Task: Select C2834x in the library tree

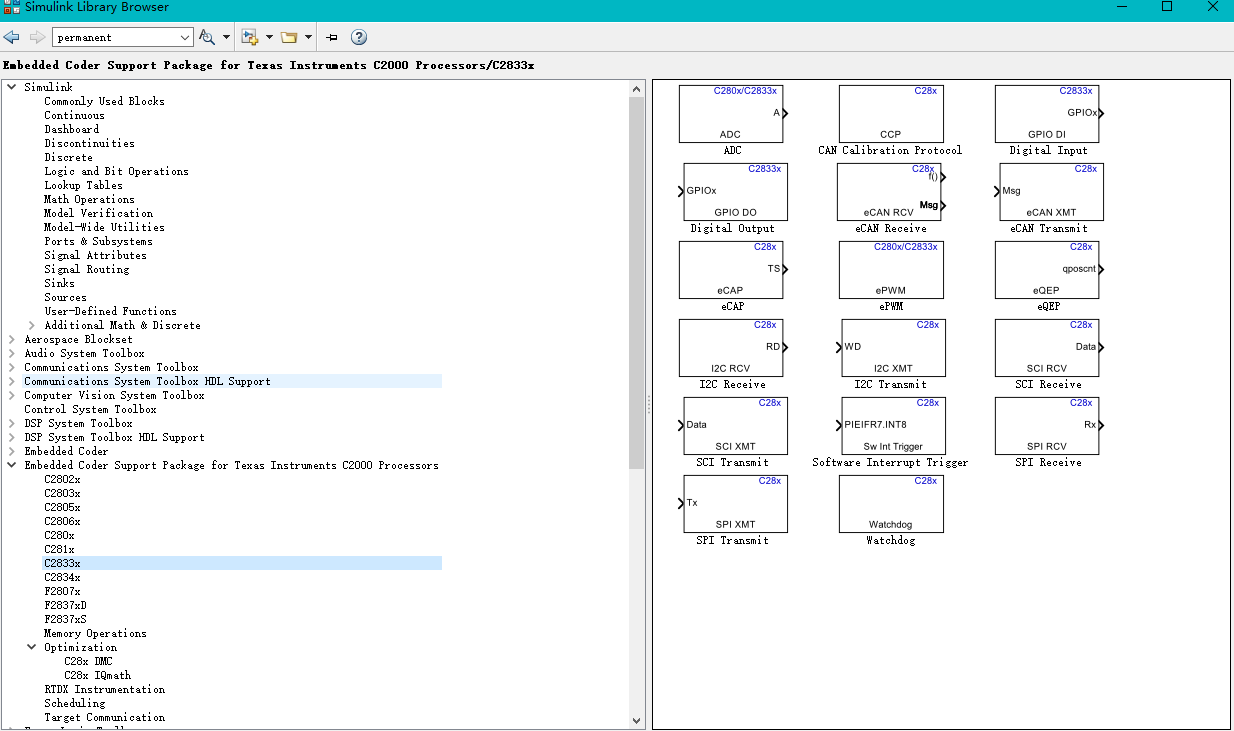Action: point(62,577)
